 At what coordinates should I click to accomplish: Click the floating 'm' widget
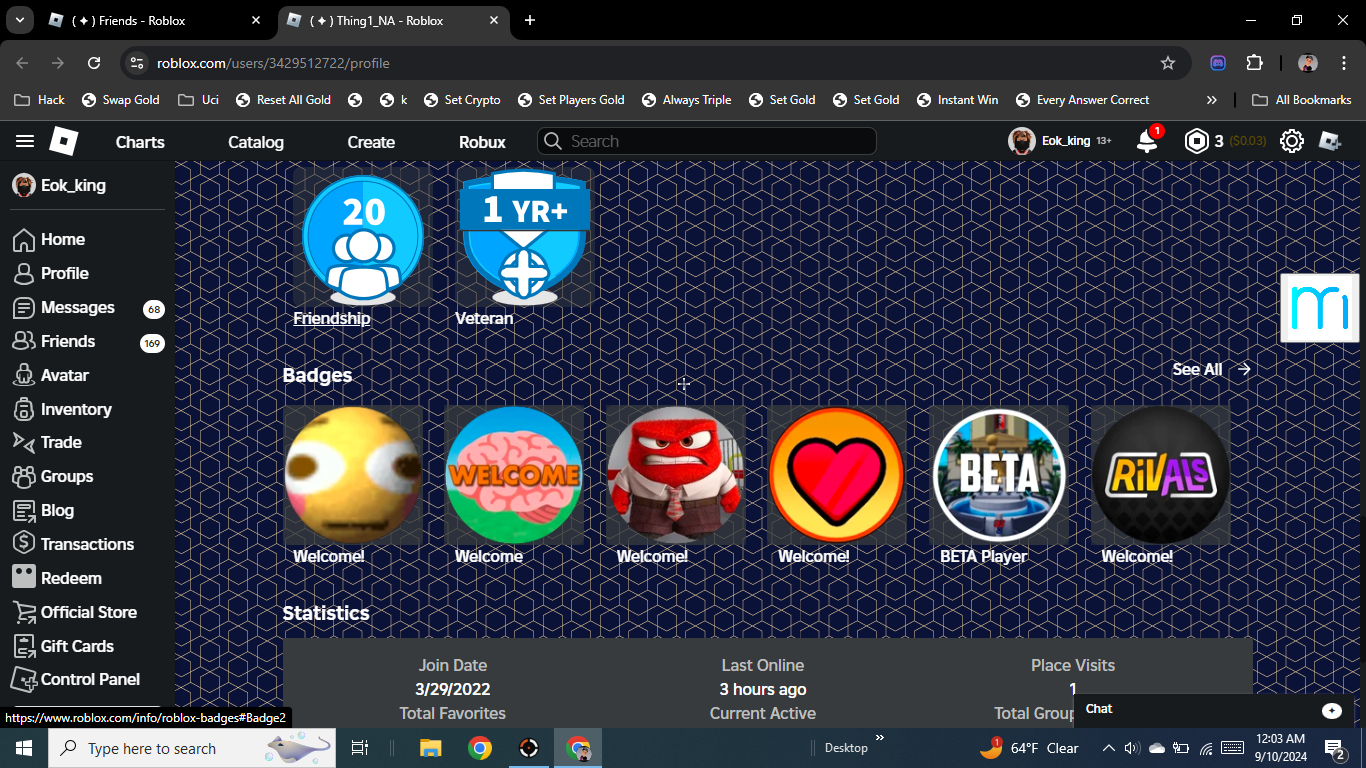click(1320, 307)
